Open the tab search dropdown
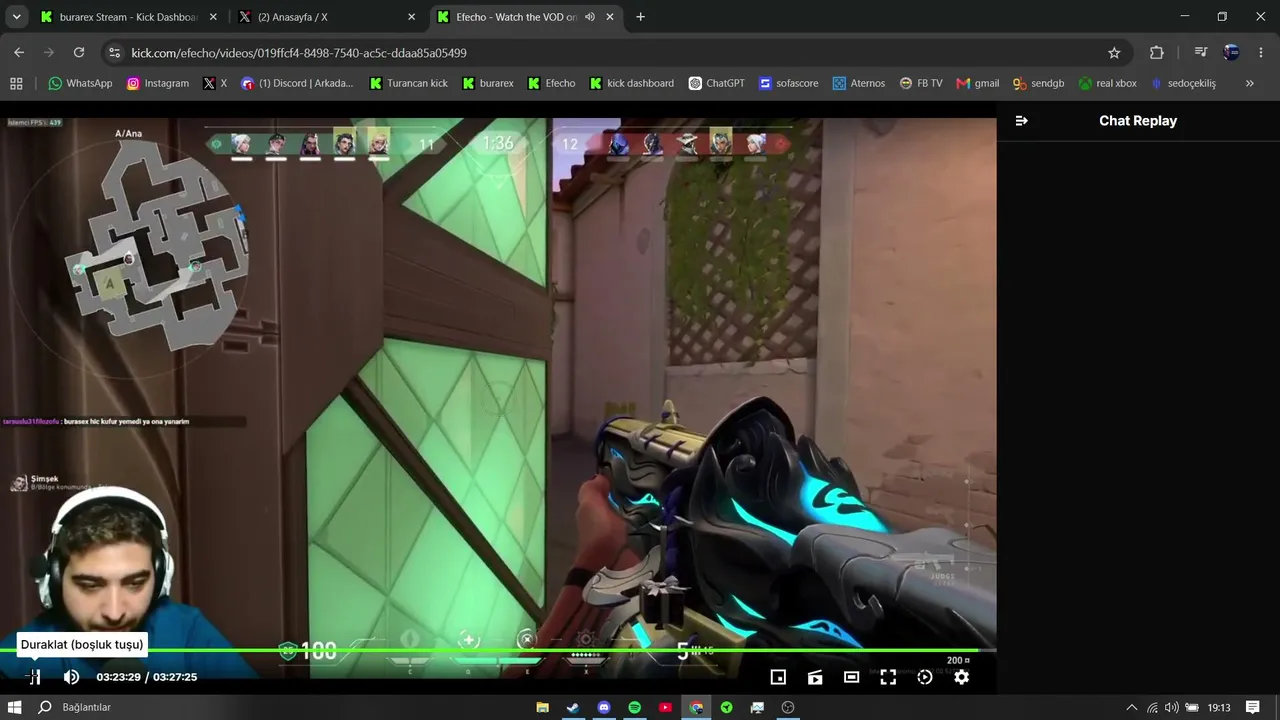The width and height of the screenshot is (1280, 720). pos(16,17)
